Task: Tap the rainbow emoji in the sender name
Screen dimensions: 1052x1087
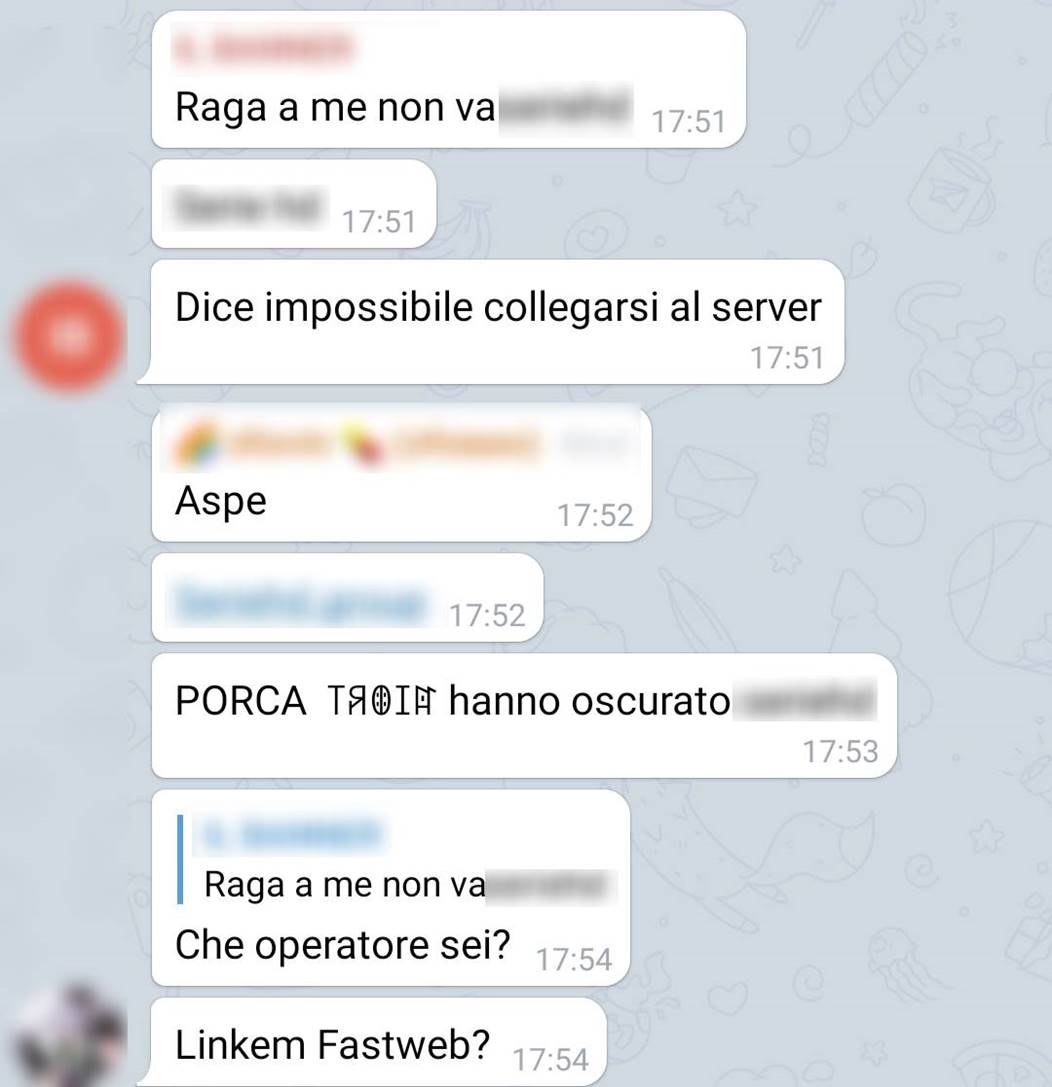Action: pos(197,444)
